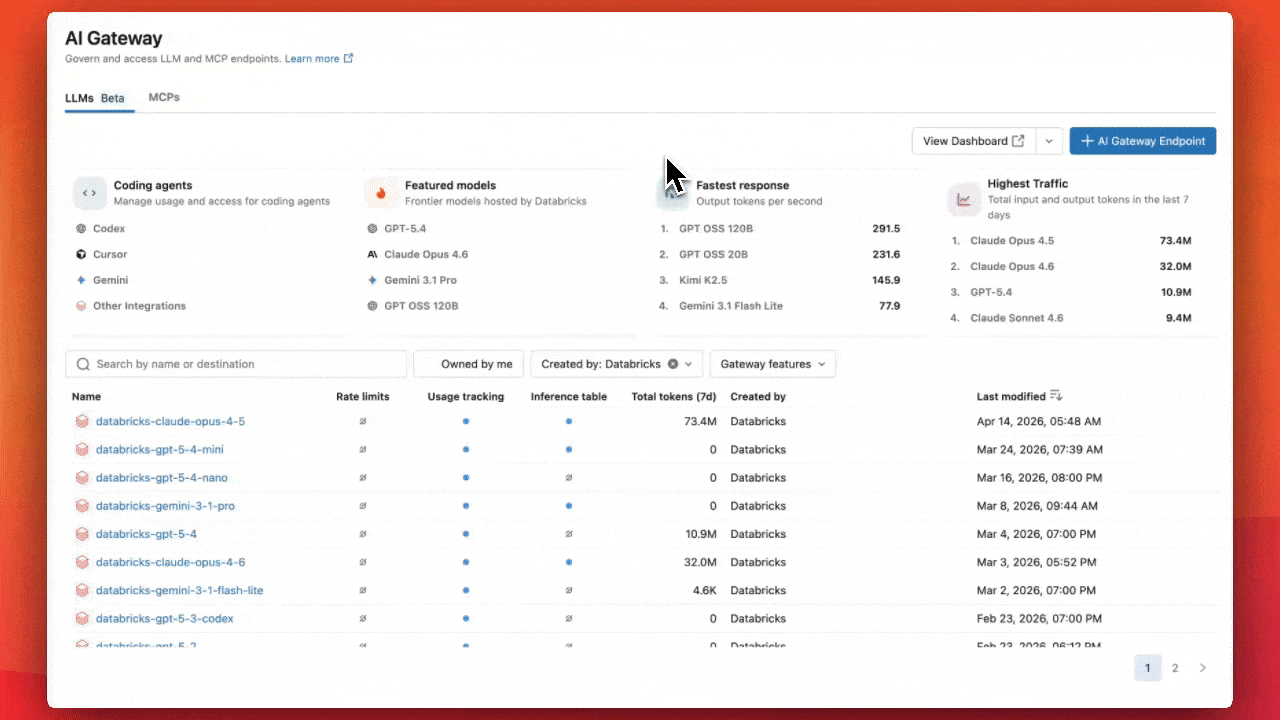Click the Coding agents code brackets icon
The image size is (1280, 720).
click(90, 192)
